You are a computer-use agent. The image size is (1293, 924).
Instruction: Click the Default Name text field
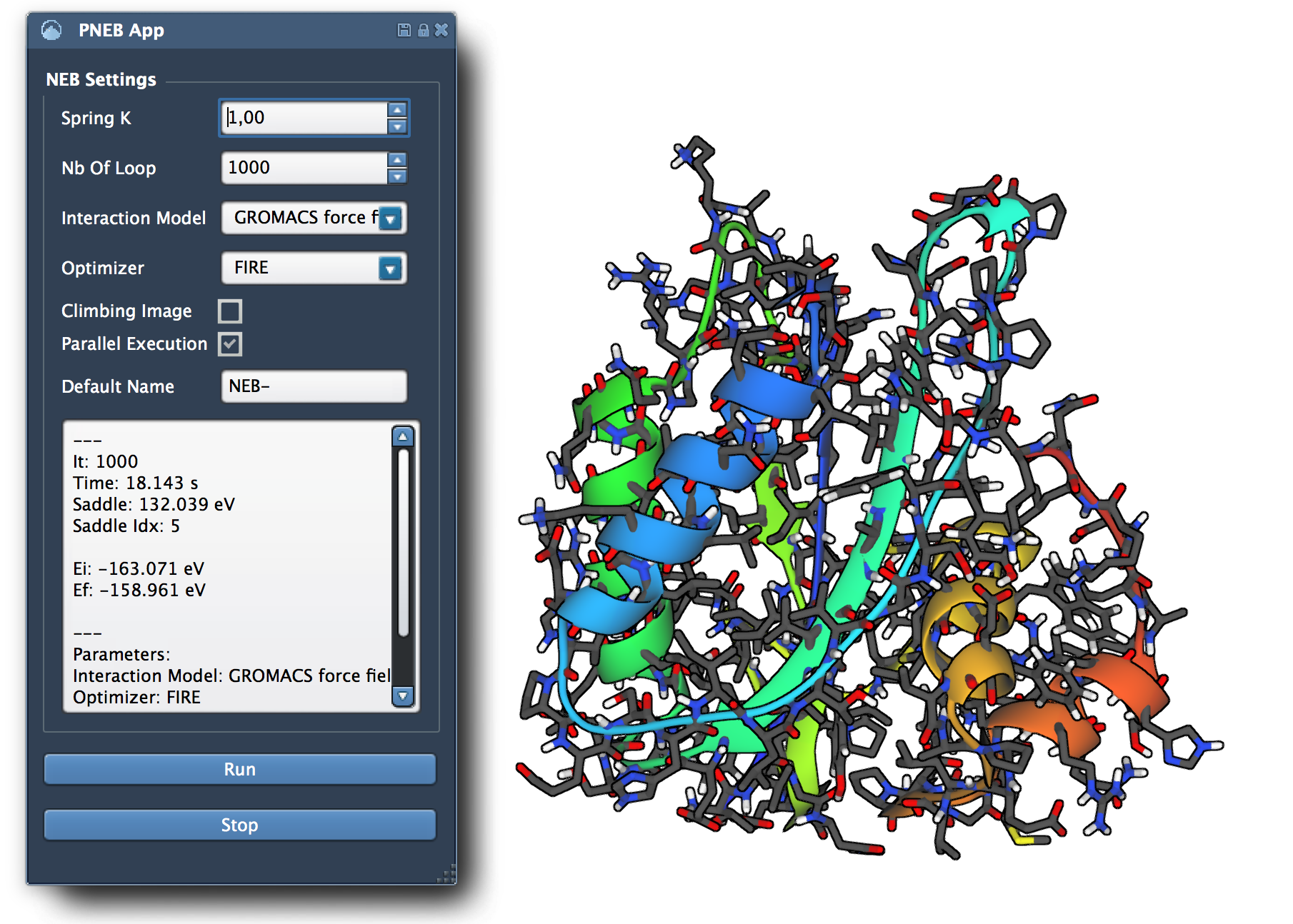[314, 386]
